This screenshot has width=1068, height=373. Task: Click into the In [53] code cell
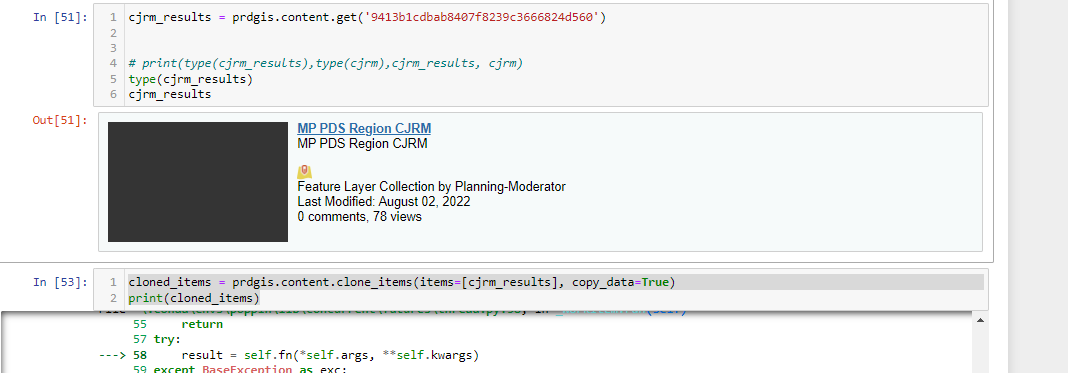click(541, 290)
